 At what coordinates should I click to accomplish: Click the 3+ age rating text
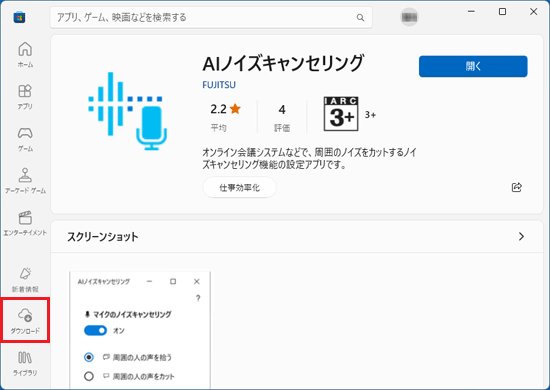pyautogui.click(x=370, y=115)
